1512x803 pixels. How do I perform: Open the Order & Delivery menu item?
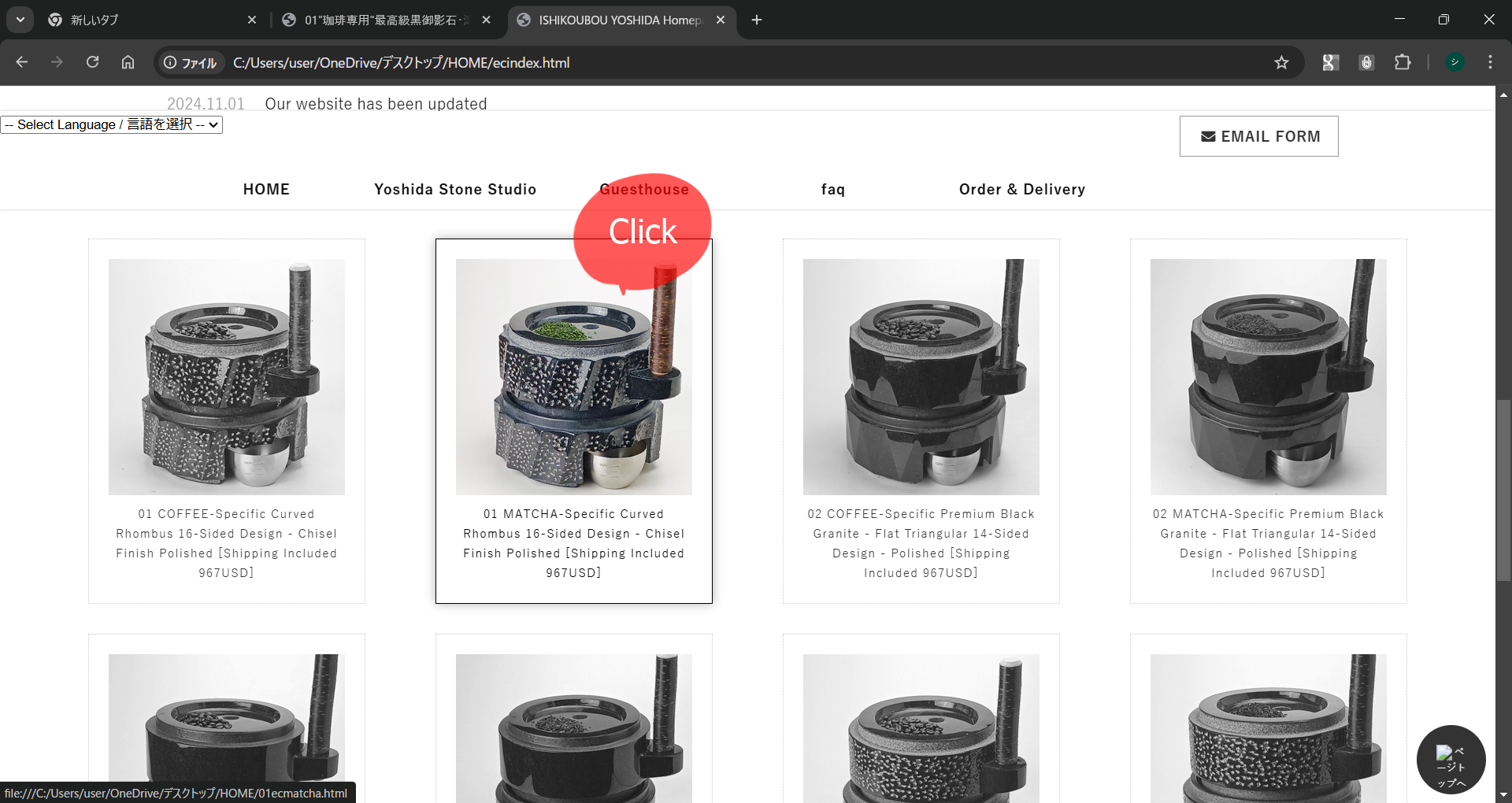click(x=1022, y=190)
